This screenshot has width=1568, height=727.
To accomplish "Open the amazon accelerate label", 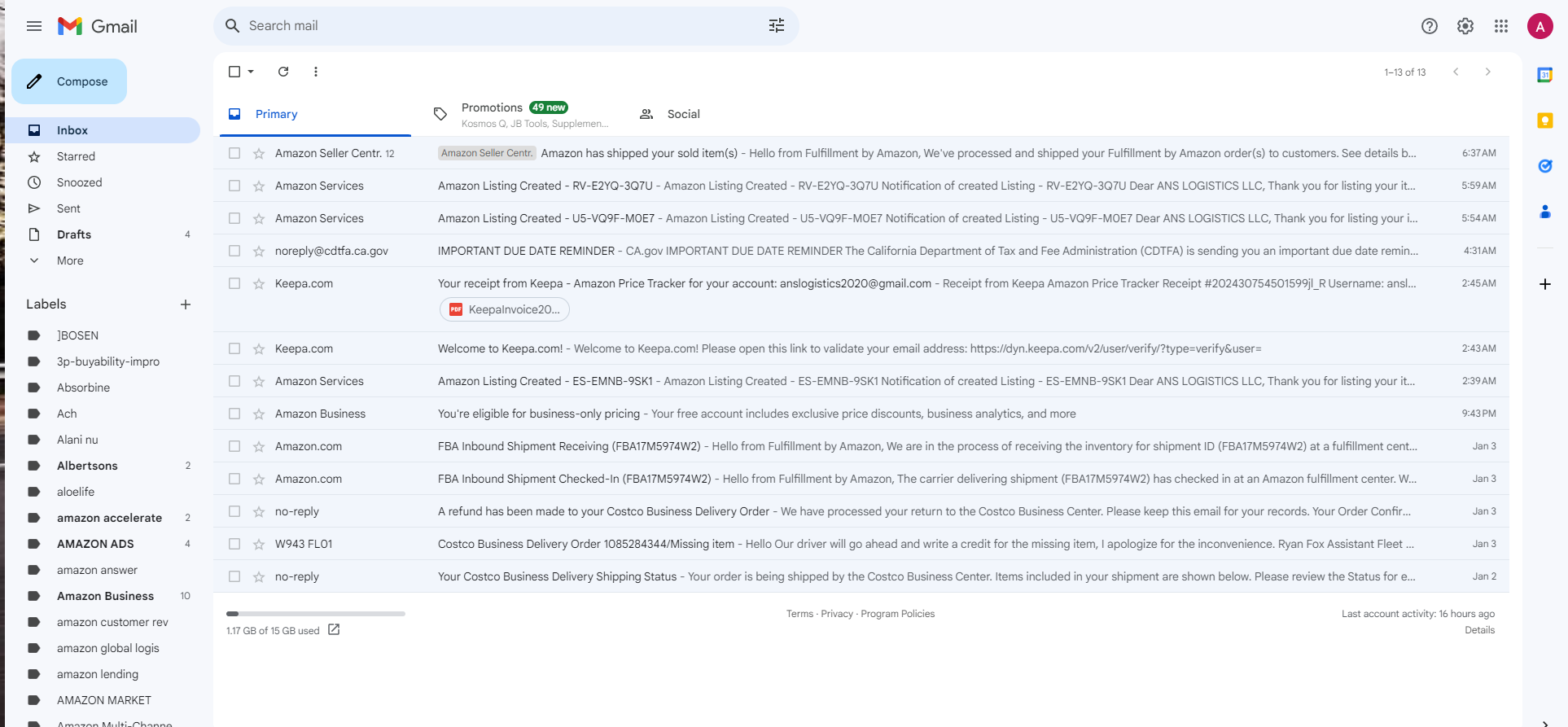I will [103, 518].
